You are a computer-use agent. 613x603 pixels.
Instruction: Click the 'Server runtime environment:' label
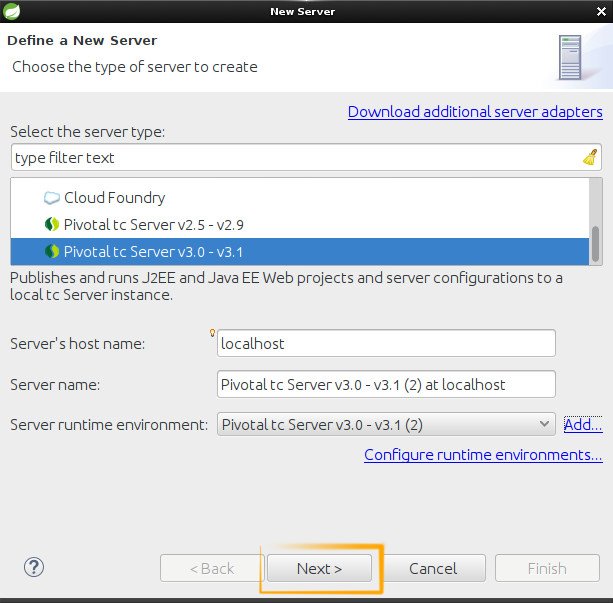(109, 425)
